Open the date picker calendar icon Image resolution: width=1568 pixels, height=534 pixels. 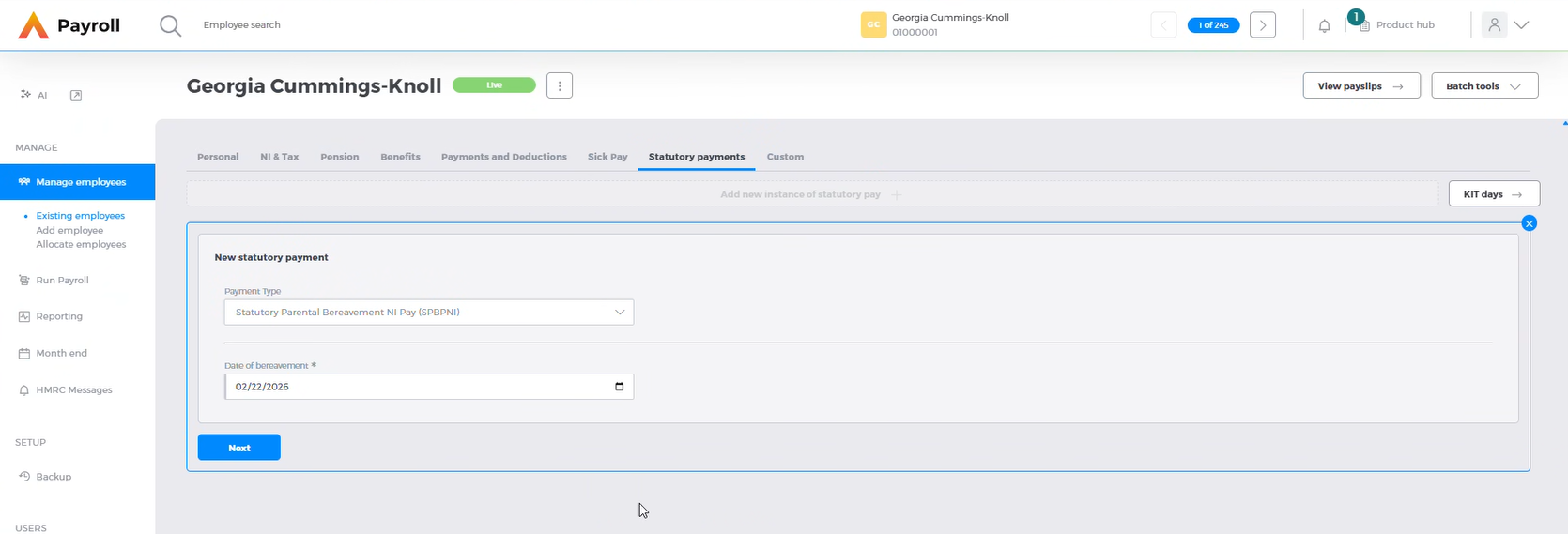tap(619, 387)
